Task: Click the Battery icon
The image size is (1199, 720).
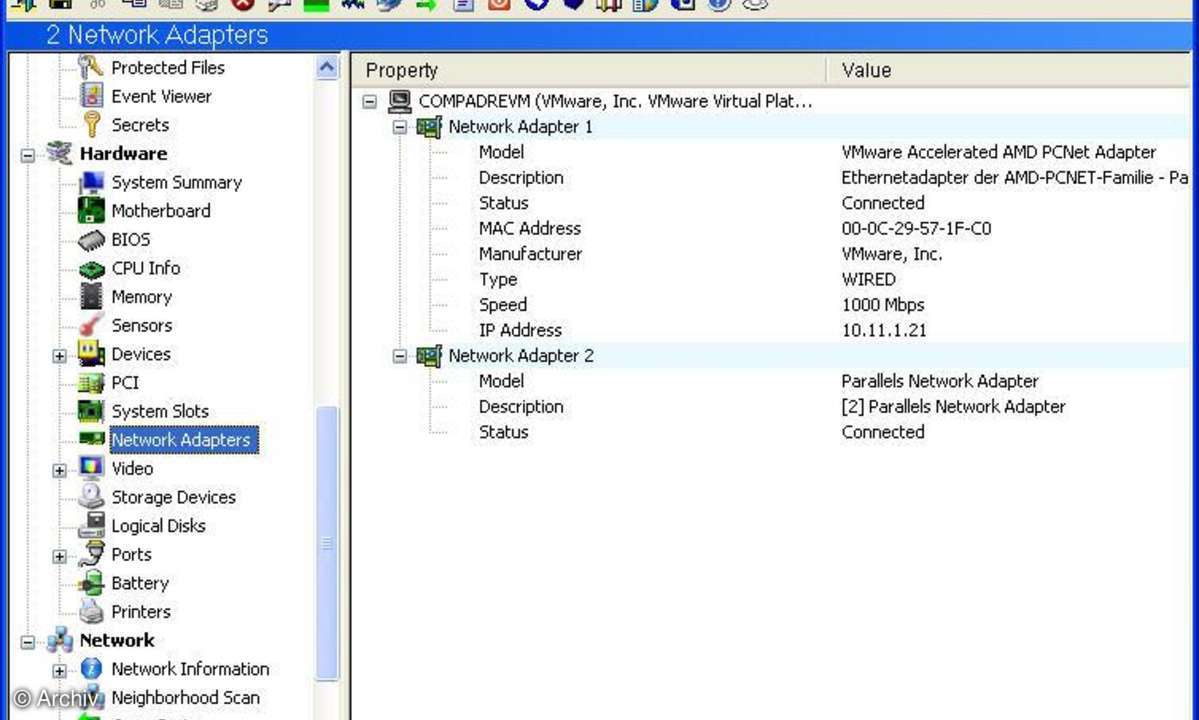Action: (91, 583)
